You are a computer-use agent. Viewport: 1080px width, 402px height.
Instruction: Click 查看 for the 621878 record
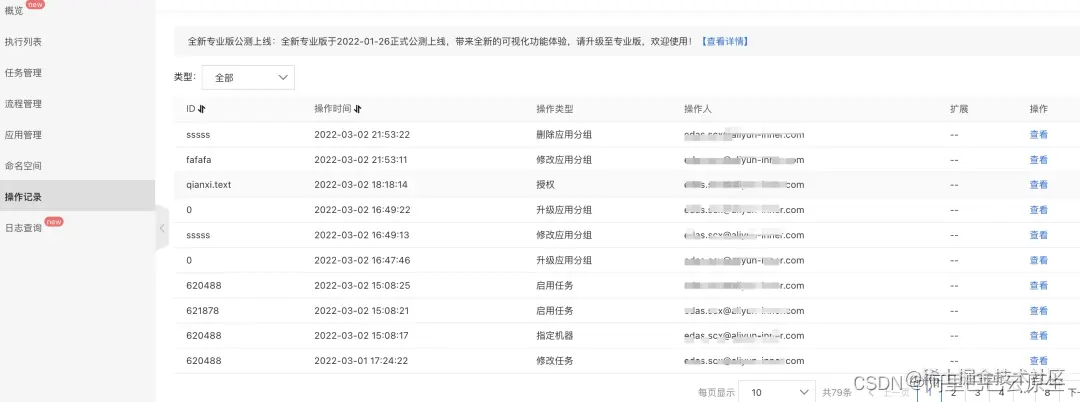point(1039,310)
